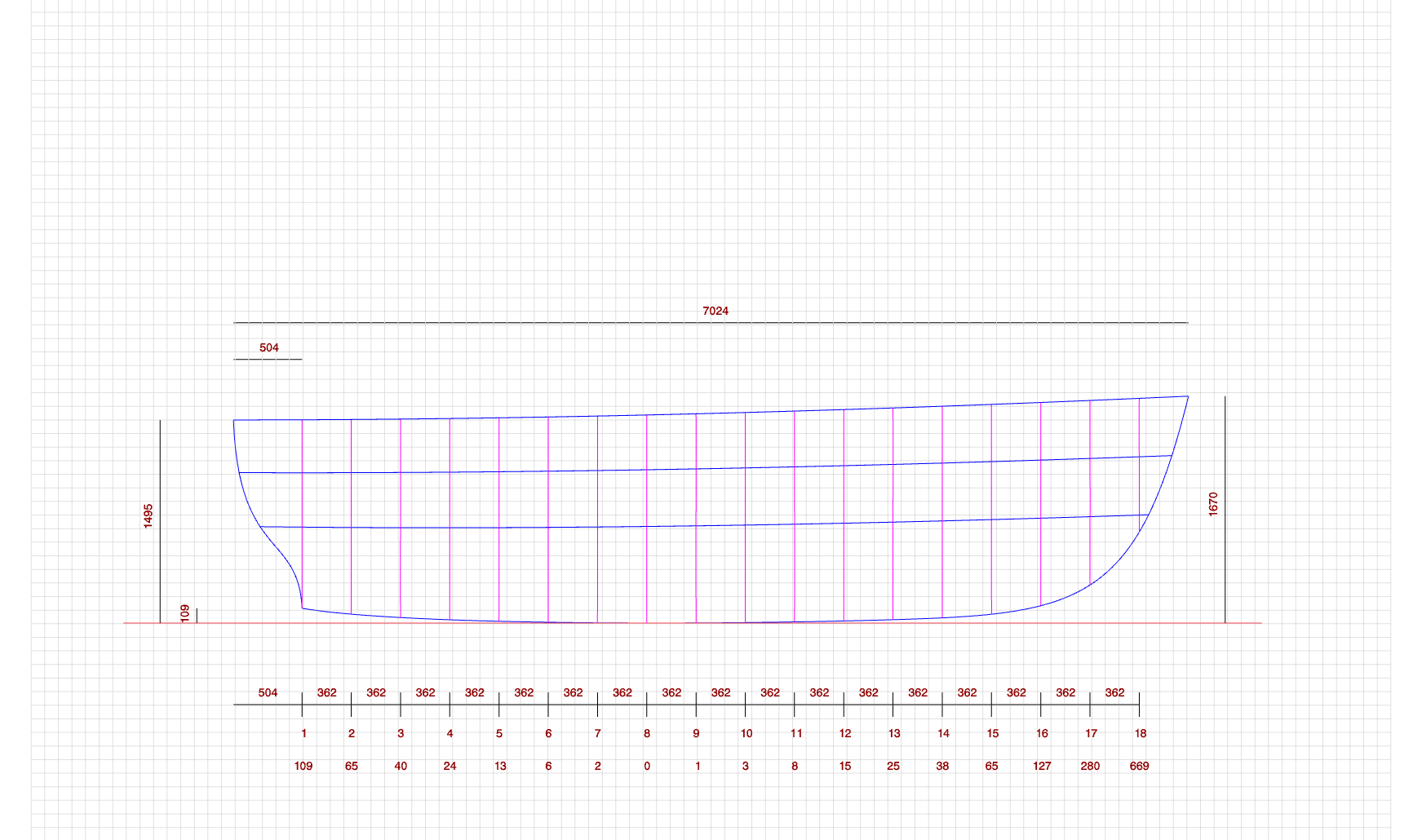The image size is (1422, 840).
Task: Click station number 7 label
Action: coord(597,733)
